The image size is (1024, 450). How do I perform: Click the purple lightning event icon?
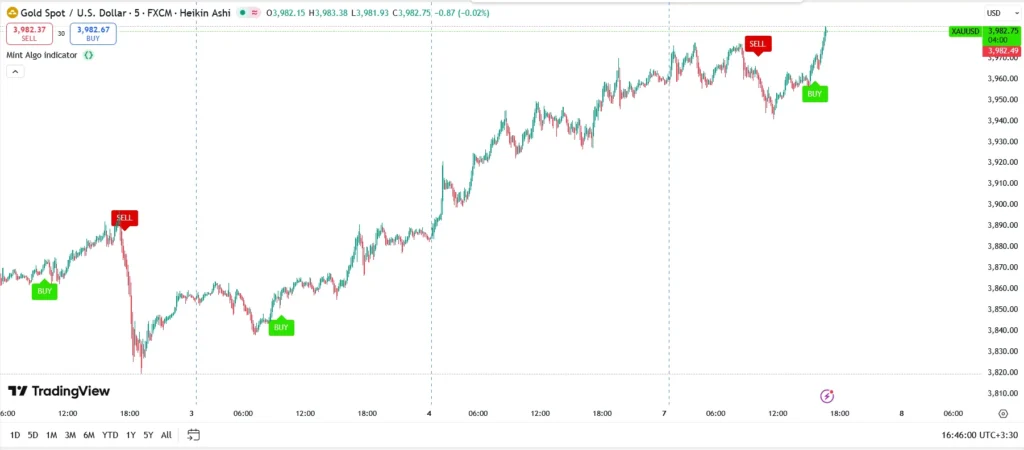827,396
